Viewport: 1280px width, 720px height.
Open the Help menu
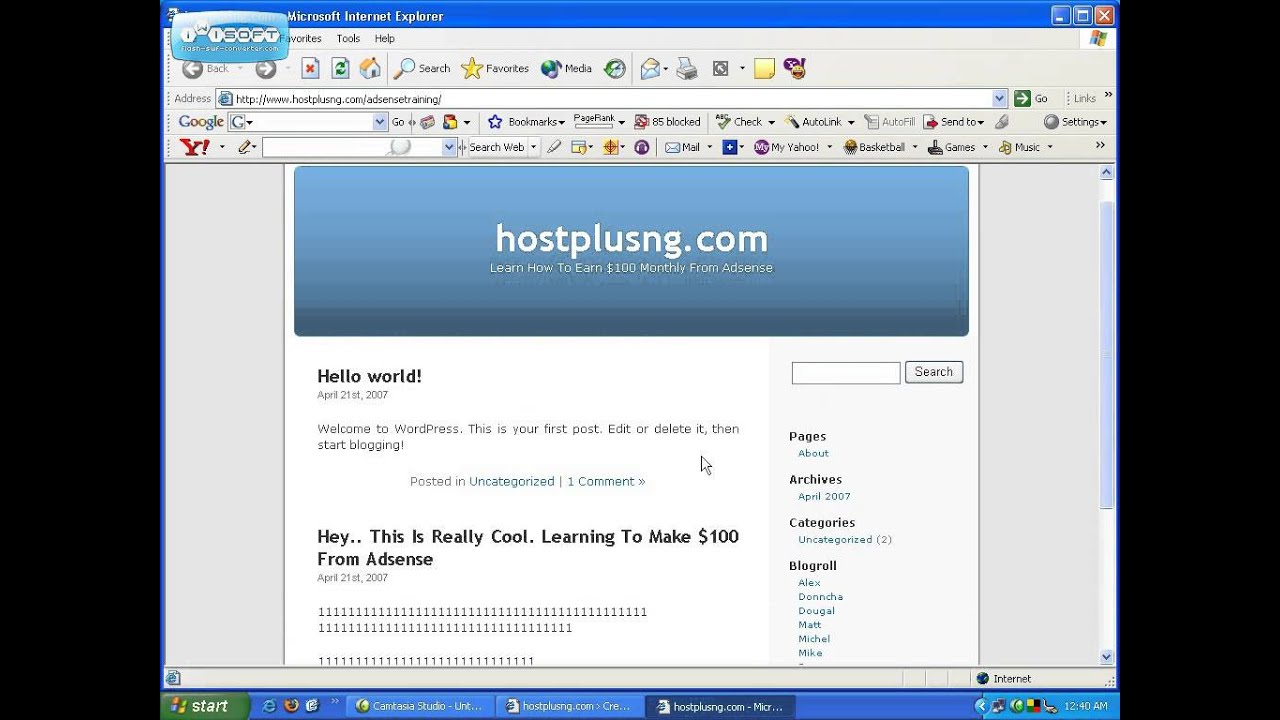click(385, 38)
